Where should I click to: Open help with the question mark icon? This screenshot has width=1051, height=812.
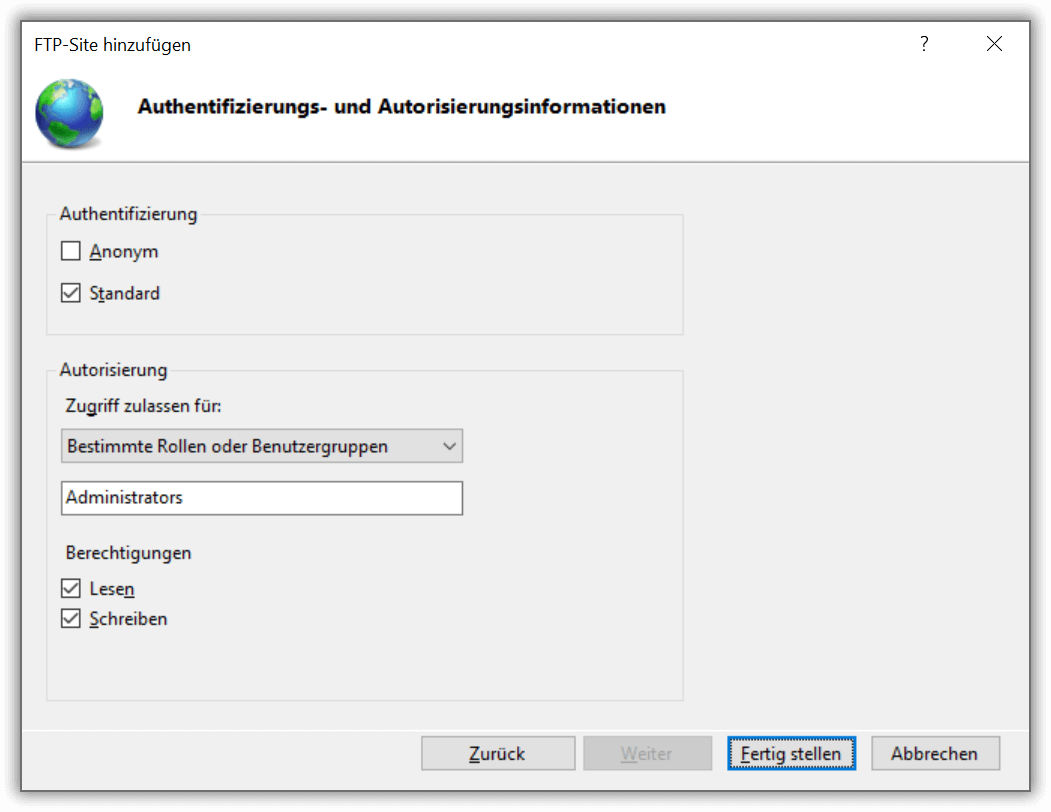[924, 44]
